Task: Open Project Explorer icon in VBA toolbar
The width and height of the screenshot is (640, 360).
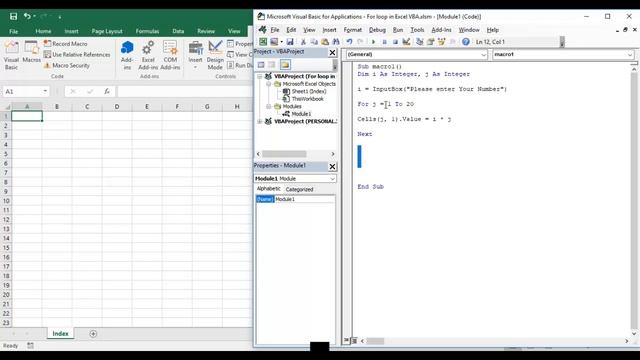Action: pos(420,42)
